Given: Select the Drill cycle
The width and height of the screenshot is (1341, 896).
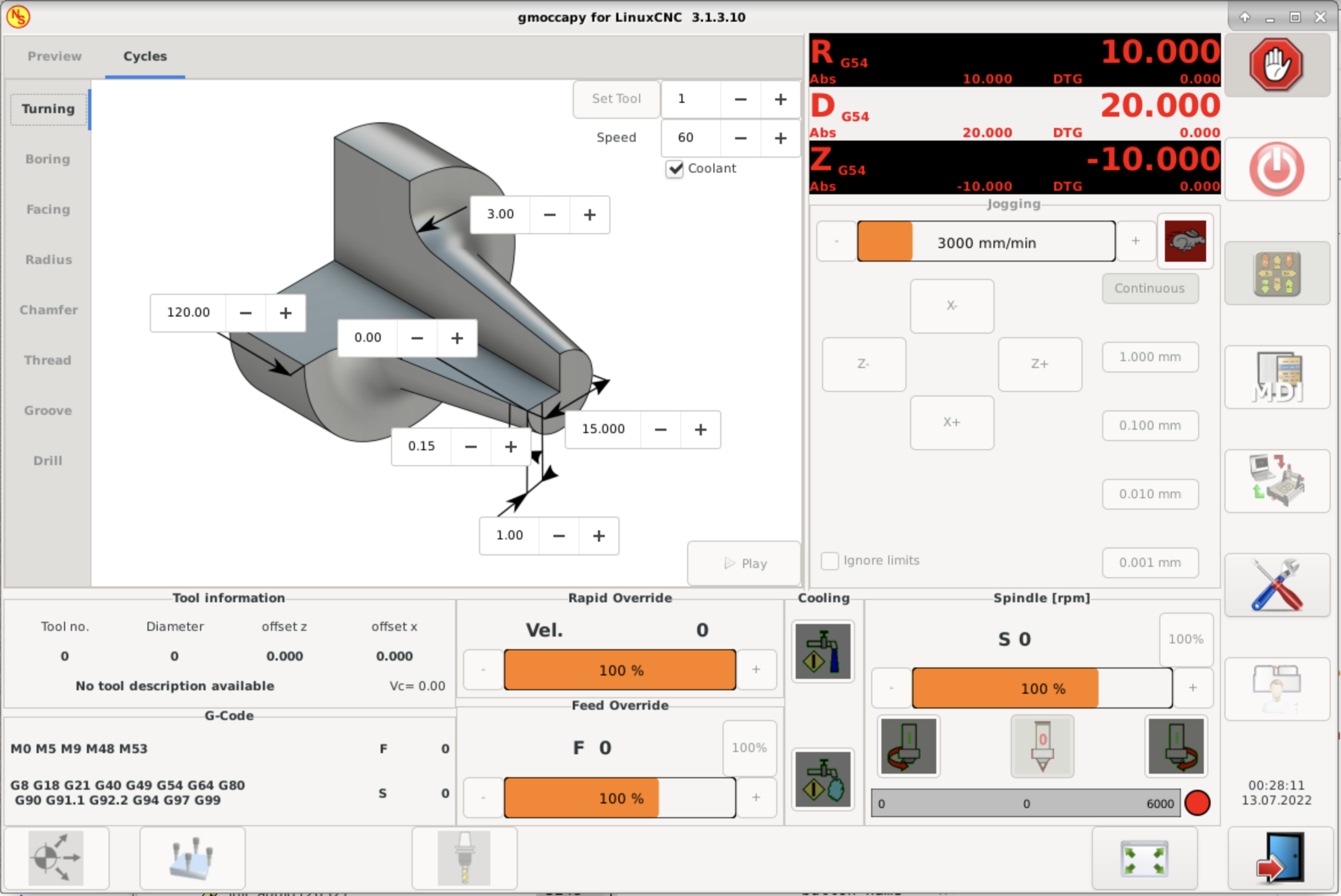Looking at the screenshot, I should pos(48,461).
